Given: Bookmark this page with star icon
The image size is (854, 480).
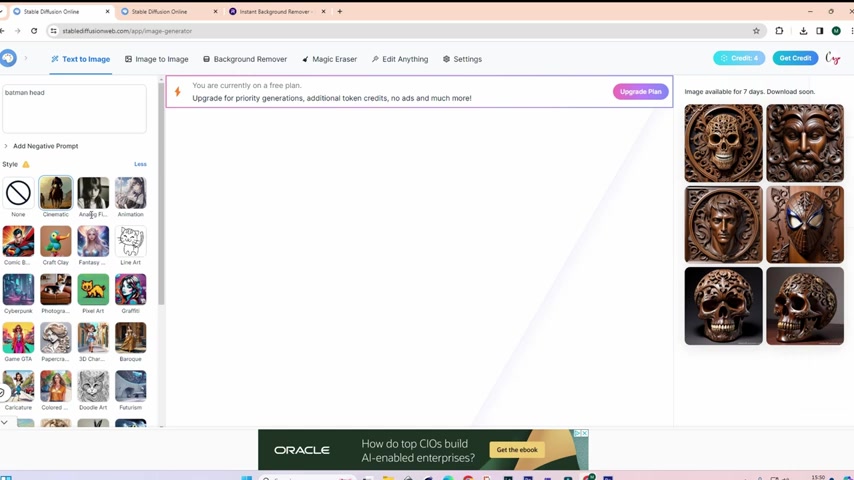Looking at the screenshot, I should click(x=756, y=31).
